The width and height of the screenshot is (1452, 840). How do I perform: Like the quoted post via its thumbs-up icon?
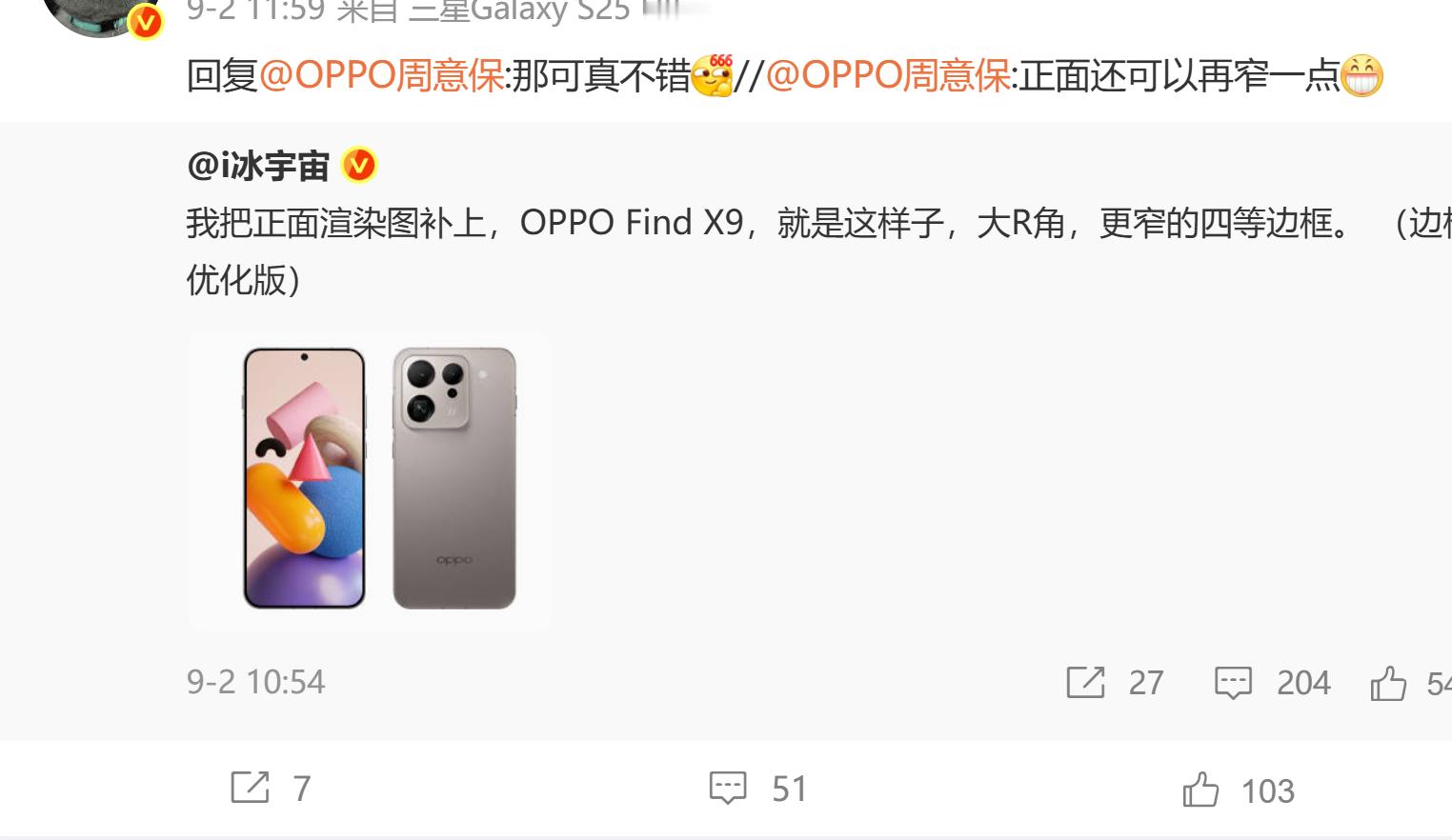(1388, 683)
